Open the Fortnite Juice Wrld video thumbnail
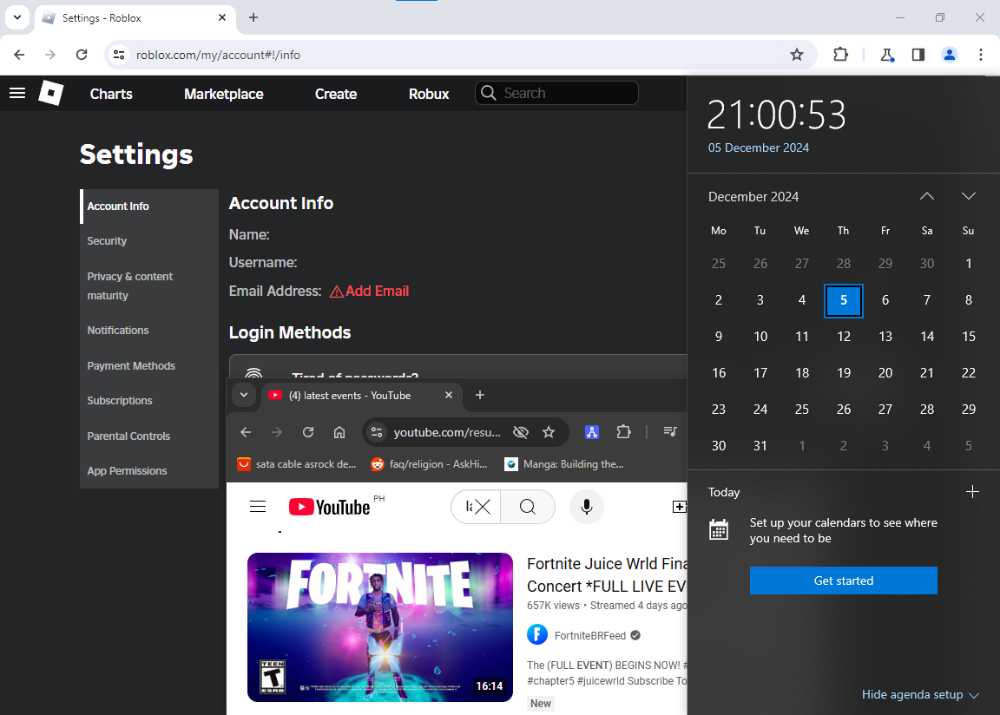The width and height of the screenshot is (1000, 715). (380, 628)
